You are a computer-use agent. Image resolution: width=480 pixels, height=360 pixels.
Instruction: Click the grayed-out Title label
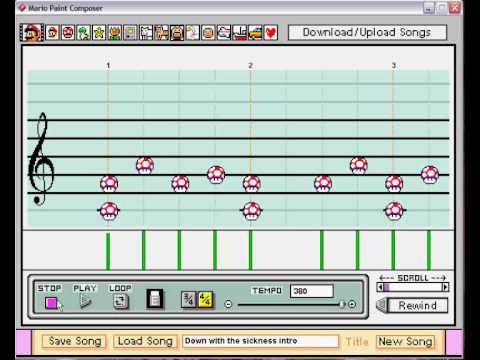coord(357,341)
